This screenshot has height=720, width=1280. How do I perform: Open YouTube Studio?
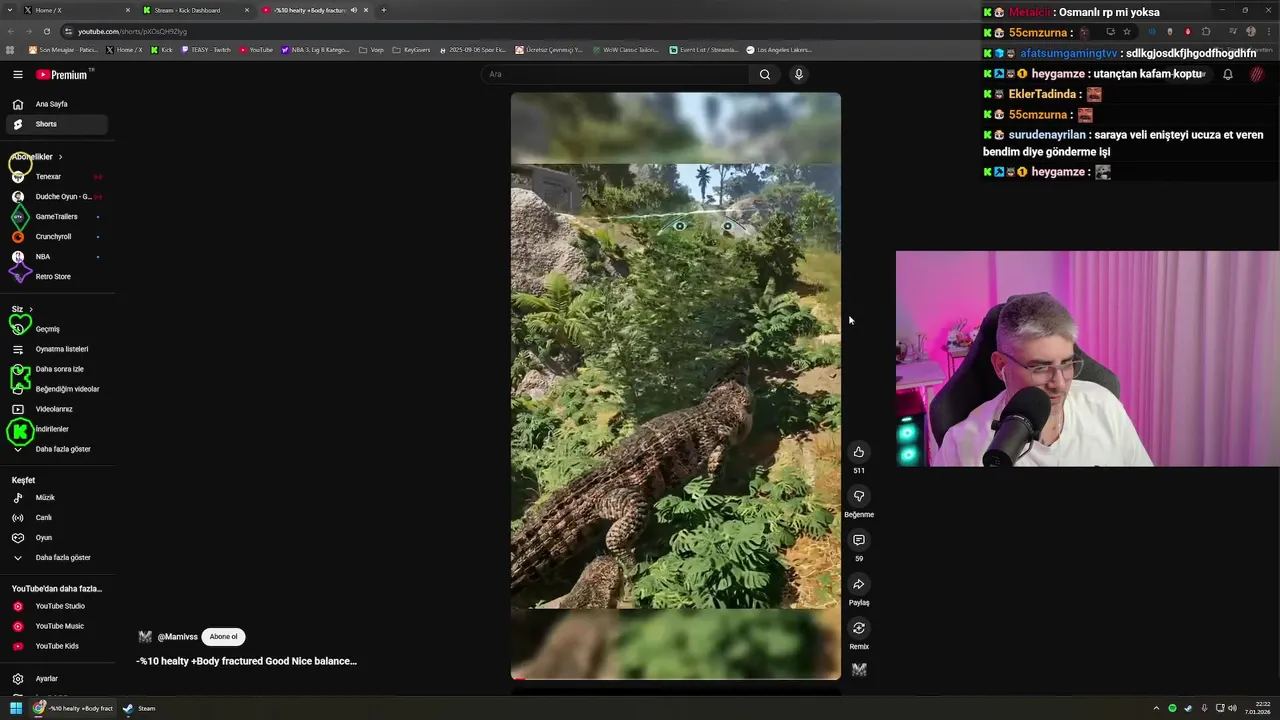pos(57,606)
